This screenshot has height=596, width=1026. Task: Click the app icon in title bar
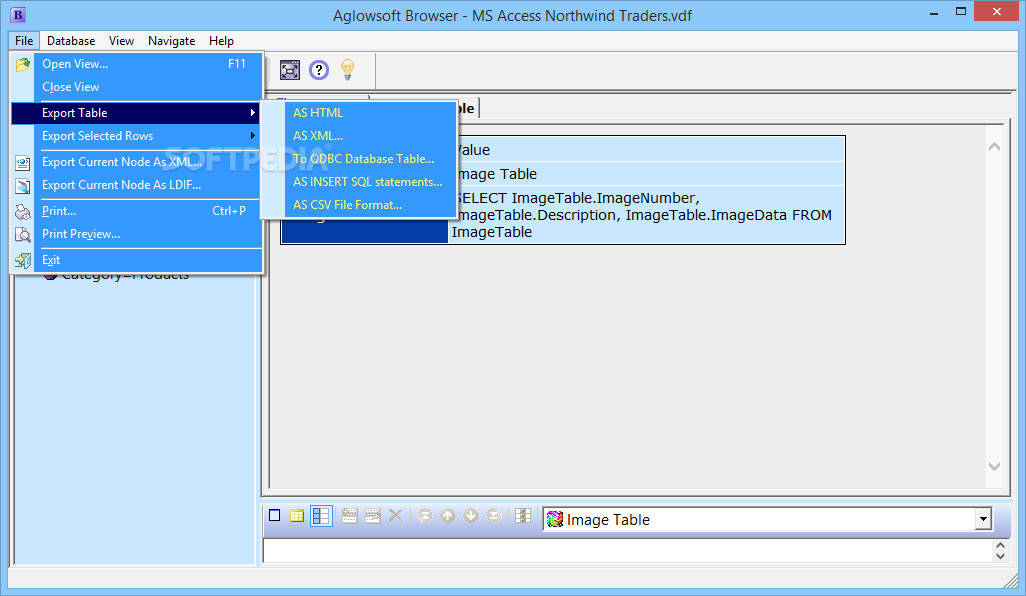pyautogui.click(x=18, y=14)
